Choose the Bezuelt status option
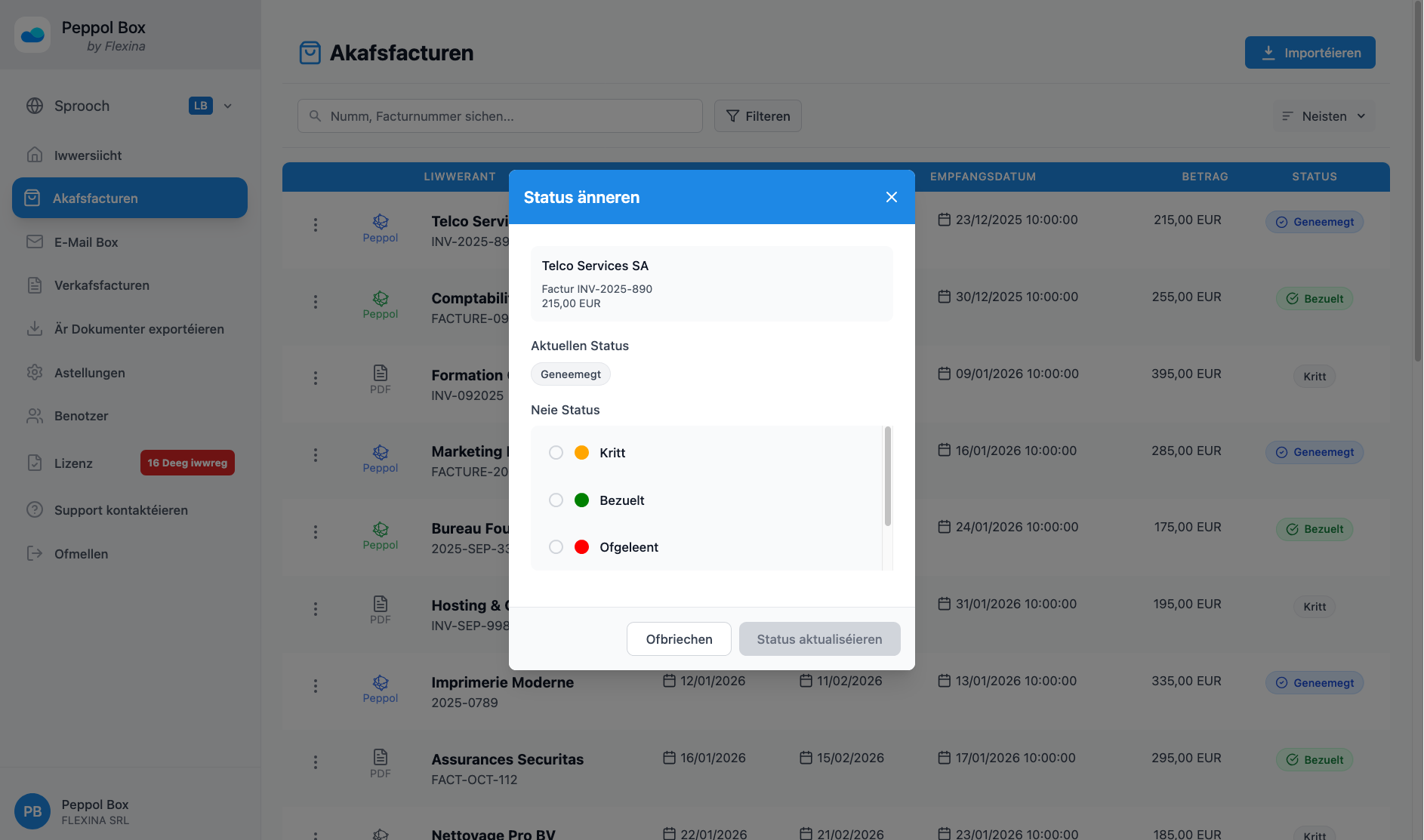 556,500
